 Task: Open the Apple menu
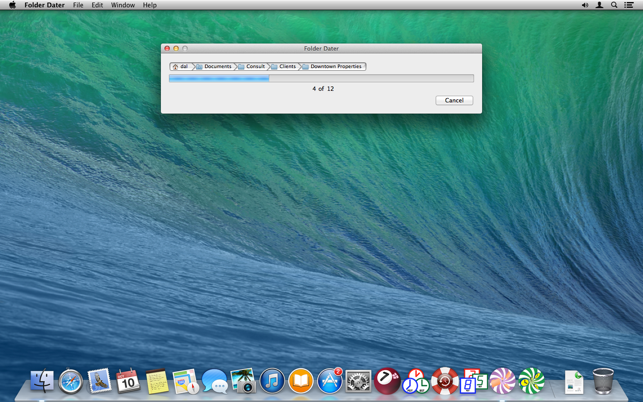[x=12, y=5]
